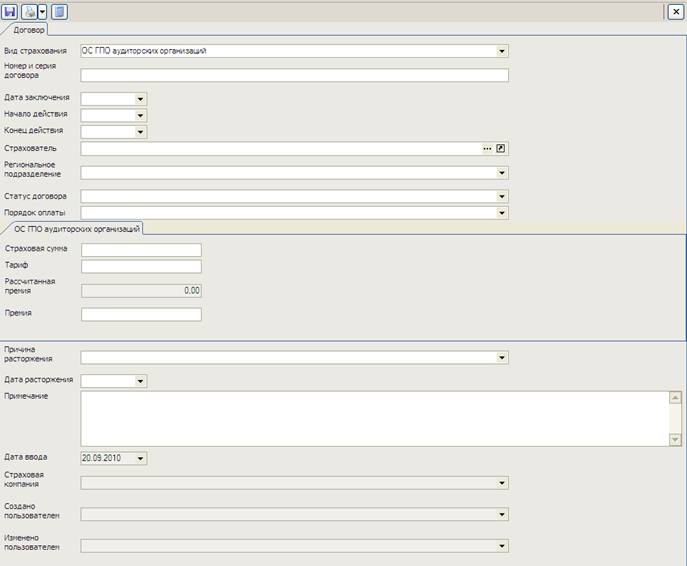Viewport: 687px width, 566px height.
Task: Click the open-card arrow icon beside Страхователь
Action: pyautogui.click(x=502, y=148)
